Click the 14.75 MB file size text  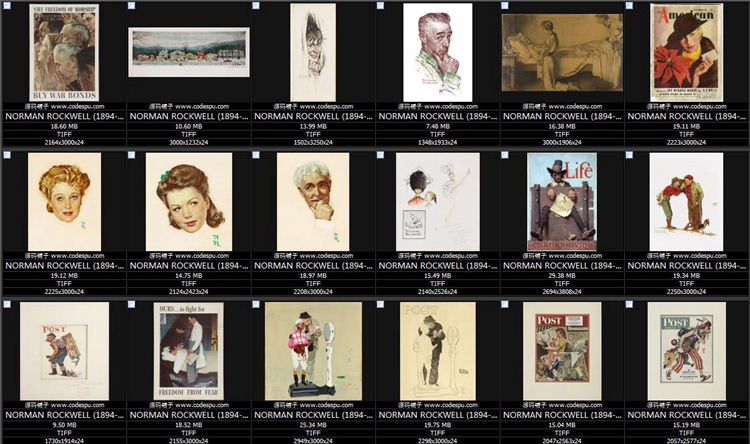[x=189, y=276]
